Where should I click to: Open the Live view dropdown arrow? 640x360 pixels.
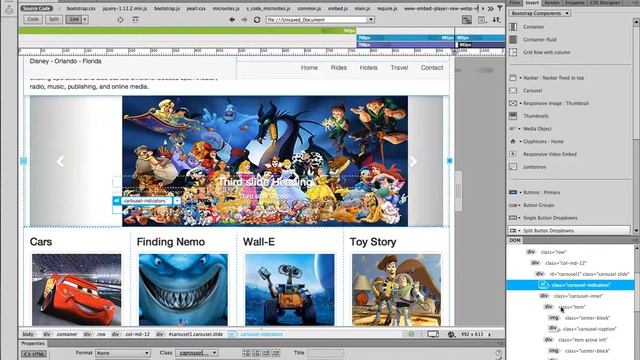click(x=85, y=19)
